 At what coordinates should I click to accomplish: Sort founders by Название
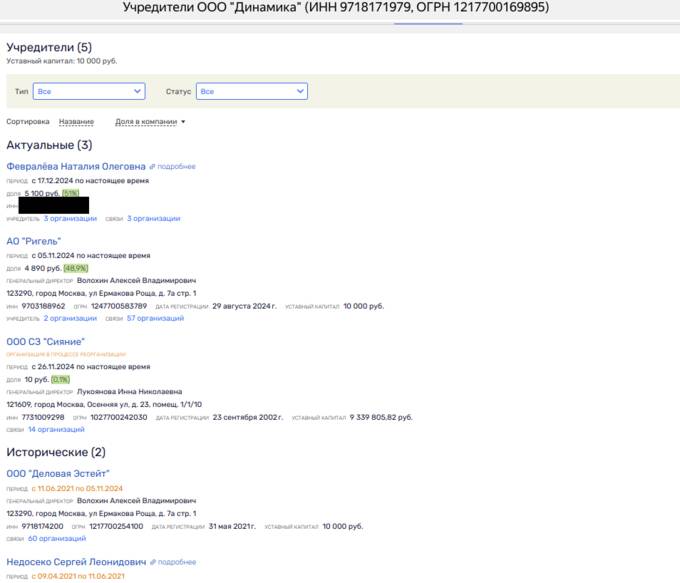76,122
